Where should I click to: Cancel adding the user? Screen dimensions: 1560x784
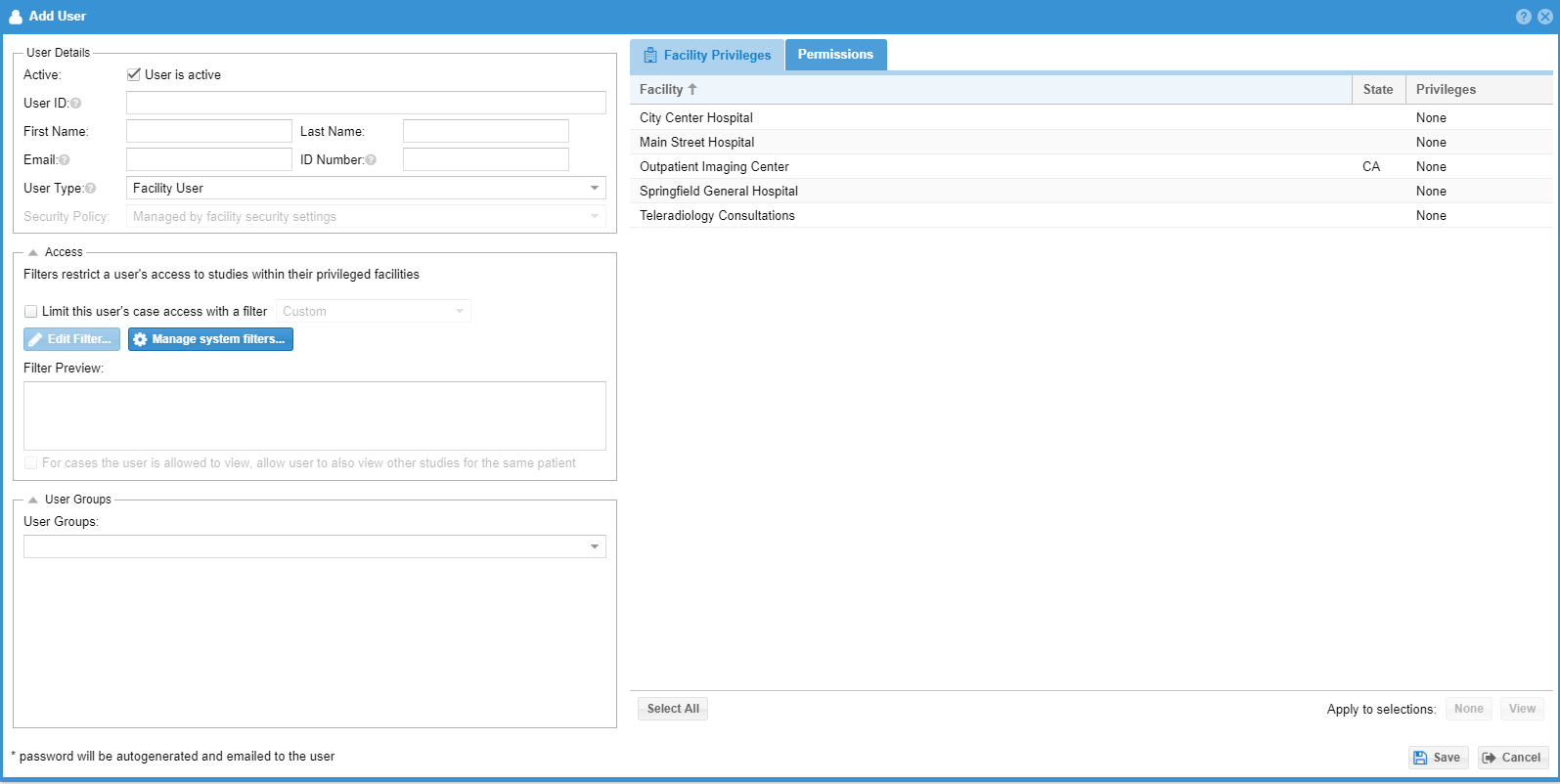pyautogui.click(x=1513, y=758)
